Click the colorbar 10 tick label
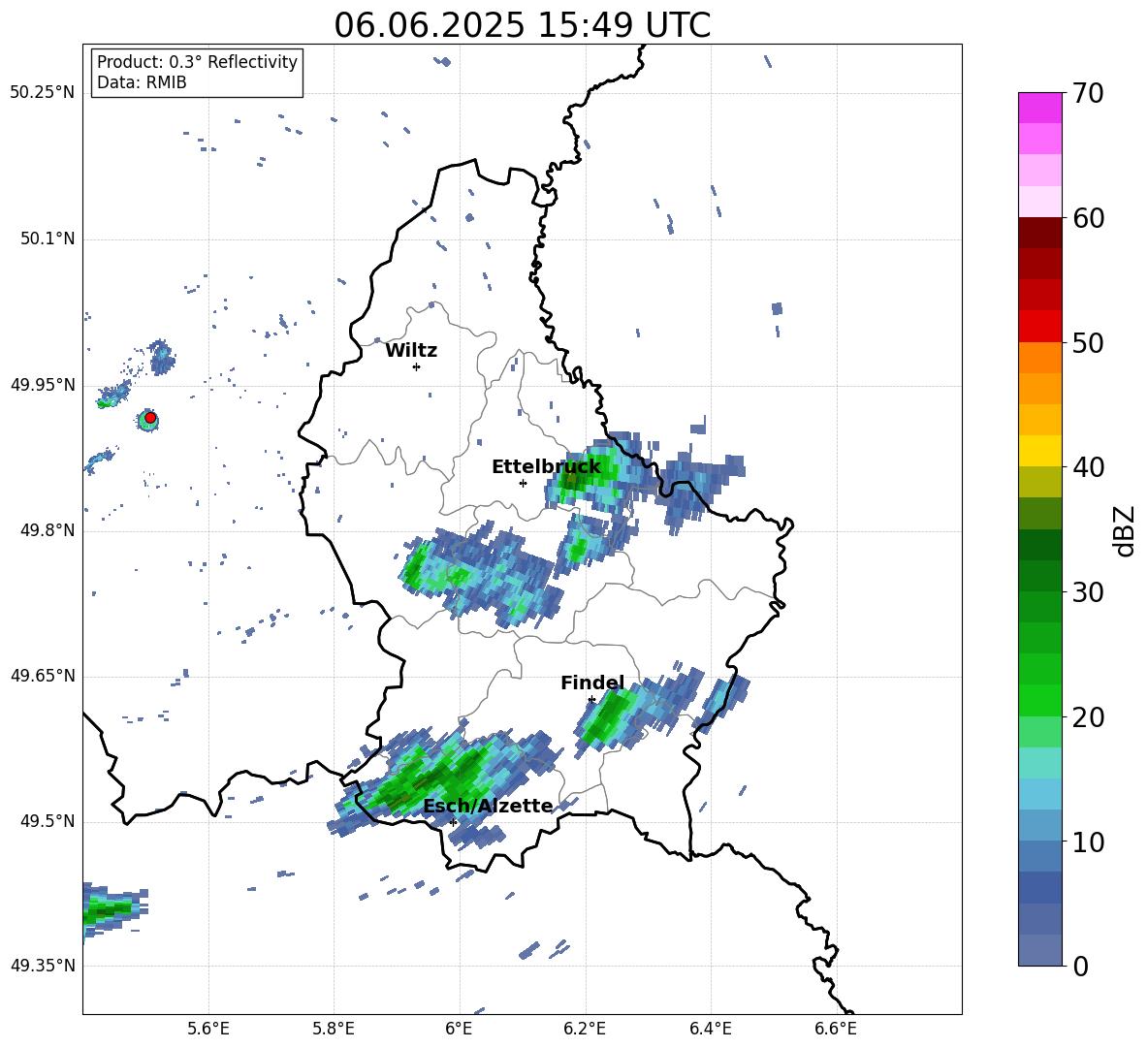This screenshot has height=1048, width=1148. 1088,842
